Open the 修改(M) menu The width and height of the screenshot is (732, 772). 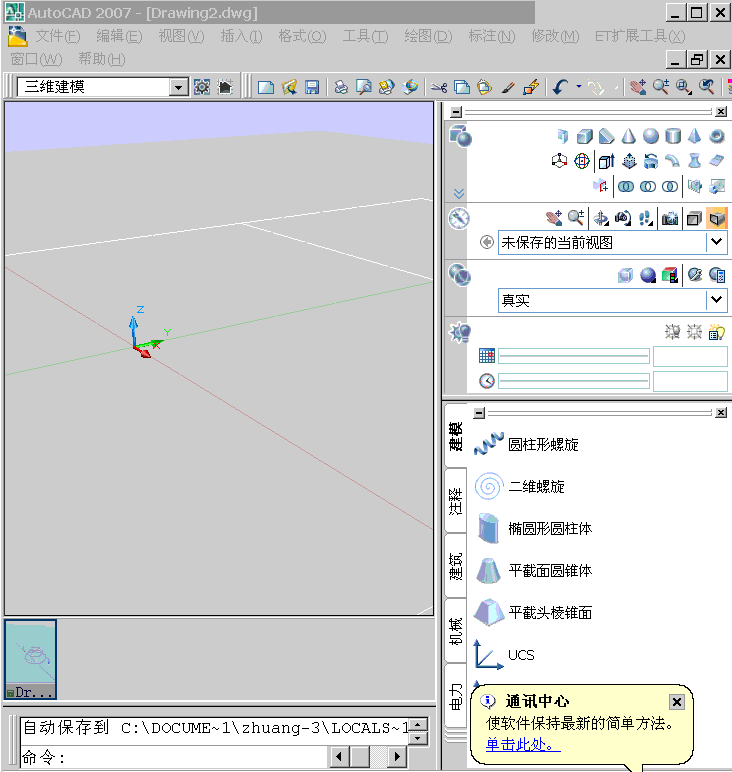point(555,36)
